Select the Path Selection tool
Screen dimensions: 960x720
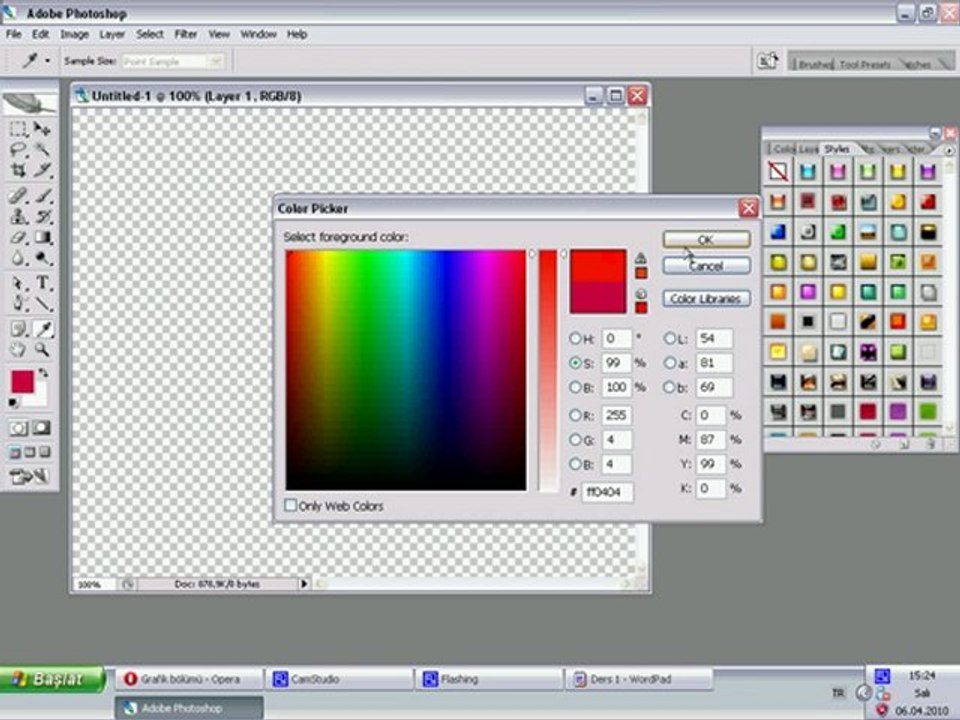click(x=18, y=283)
